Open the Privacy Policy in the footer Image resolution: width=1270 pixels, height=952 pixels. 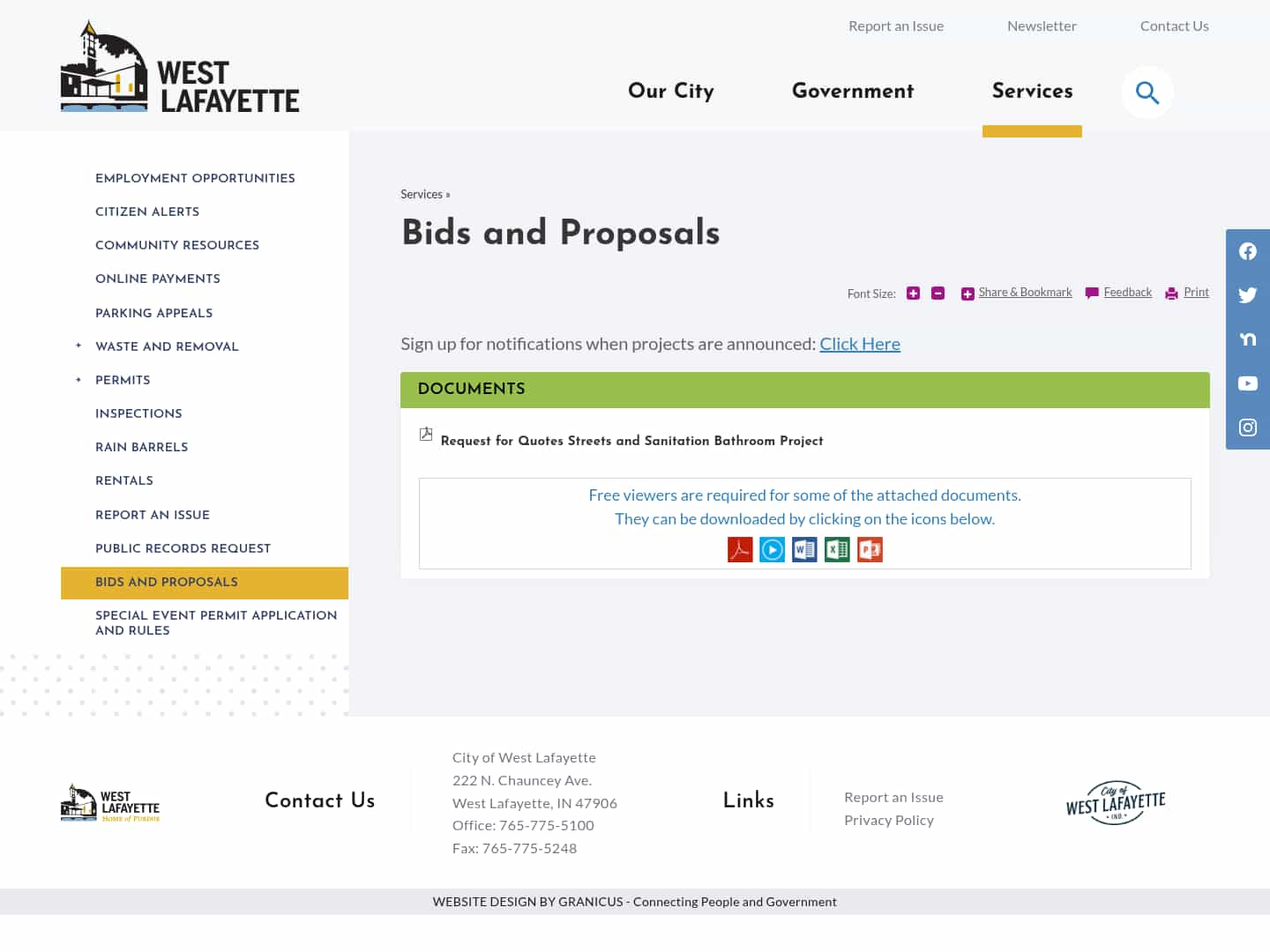[x=889, y=820]
